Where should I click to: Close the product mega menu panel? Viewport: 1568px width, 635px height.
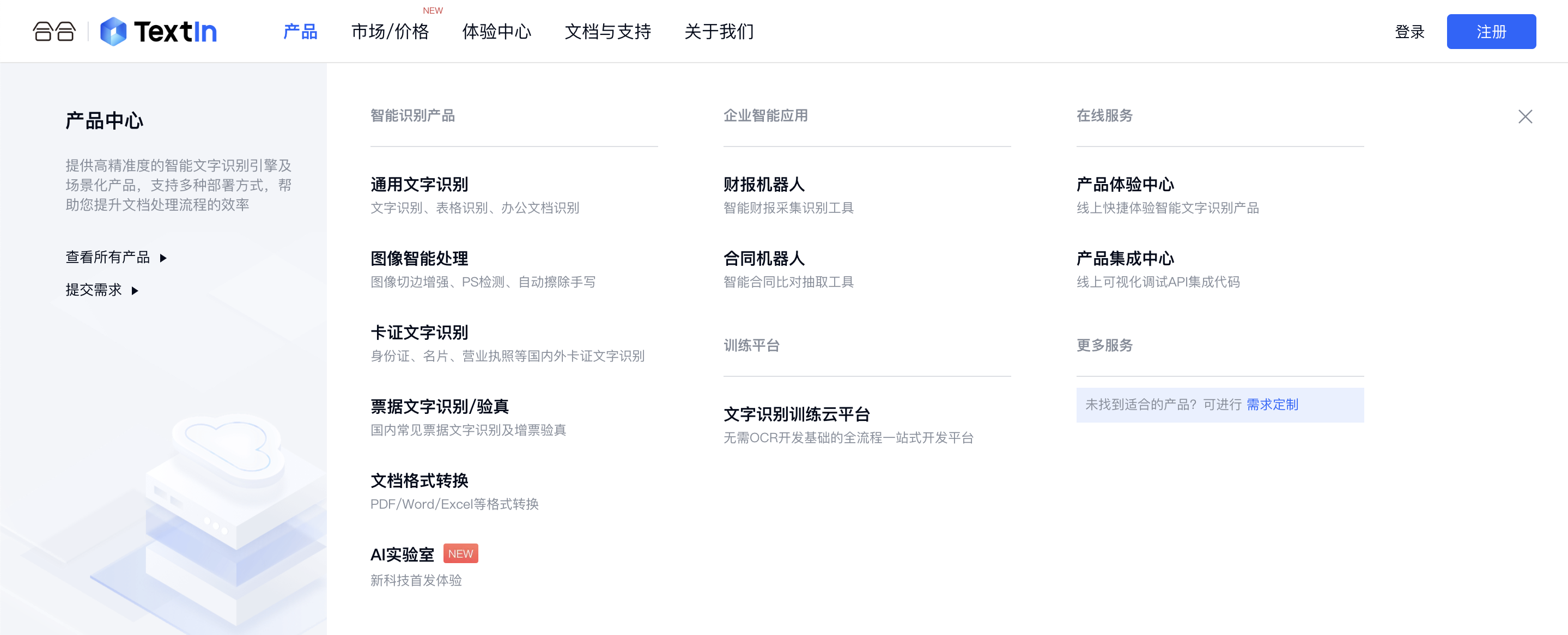pyautogui.click(x=1525, y=116)
